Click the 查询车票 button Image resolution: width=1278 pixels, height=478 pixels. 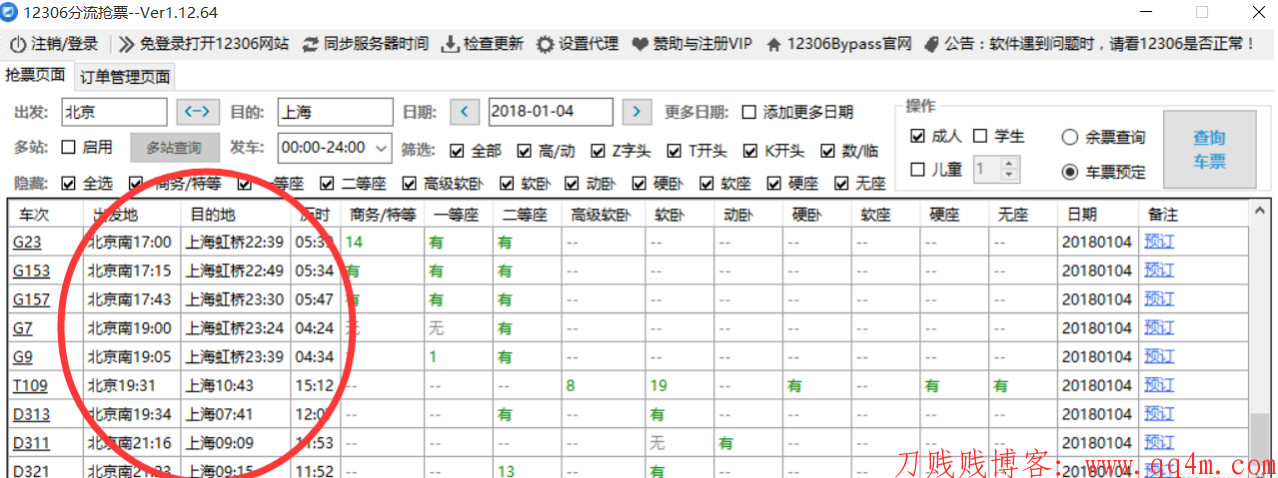pyautogui.click(x=1209, y=150)
